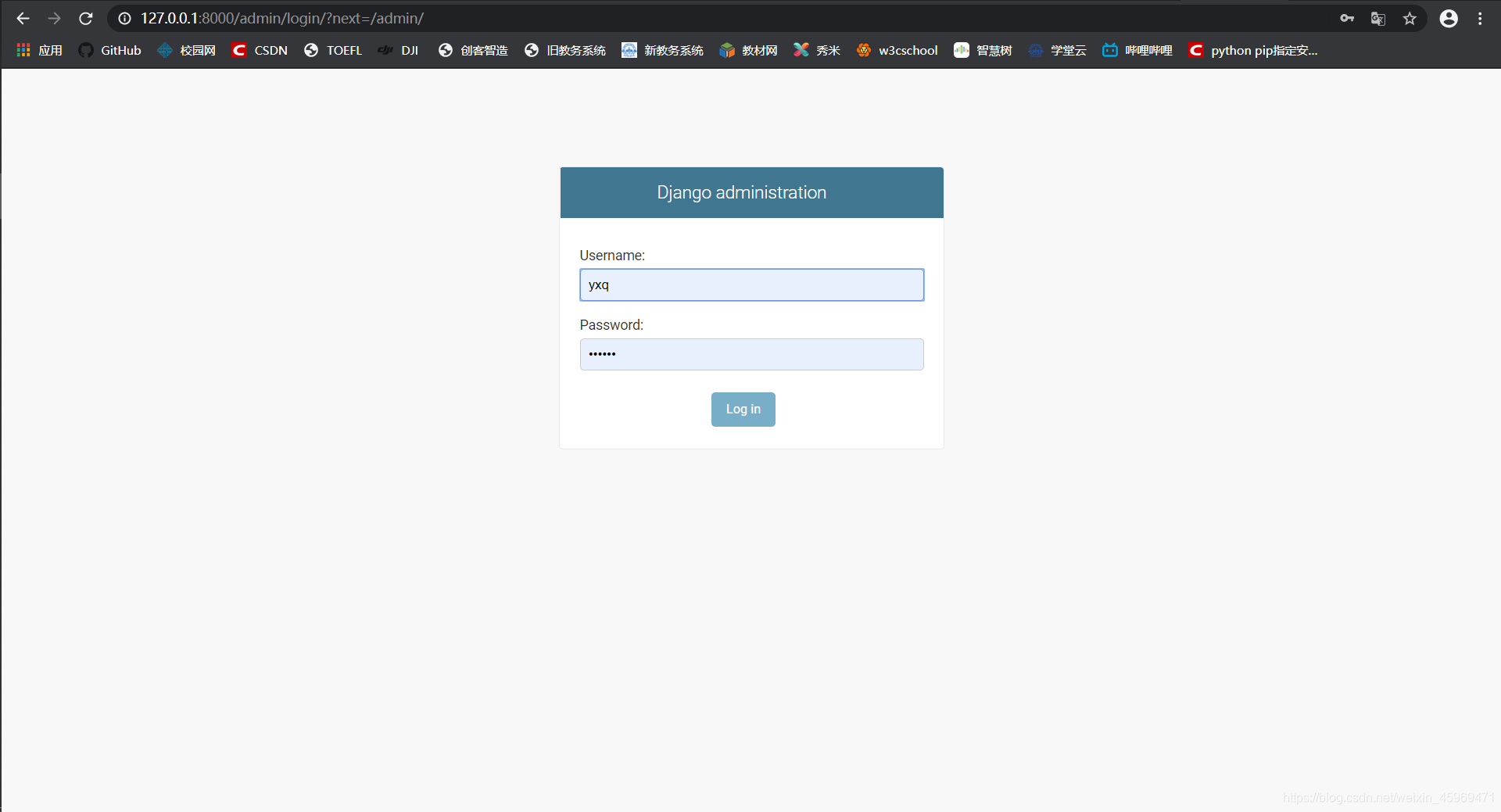
Task: Open the TOEFL bookmark
Action: [x=333, y=50]
